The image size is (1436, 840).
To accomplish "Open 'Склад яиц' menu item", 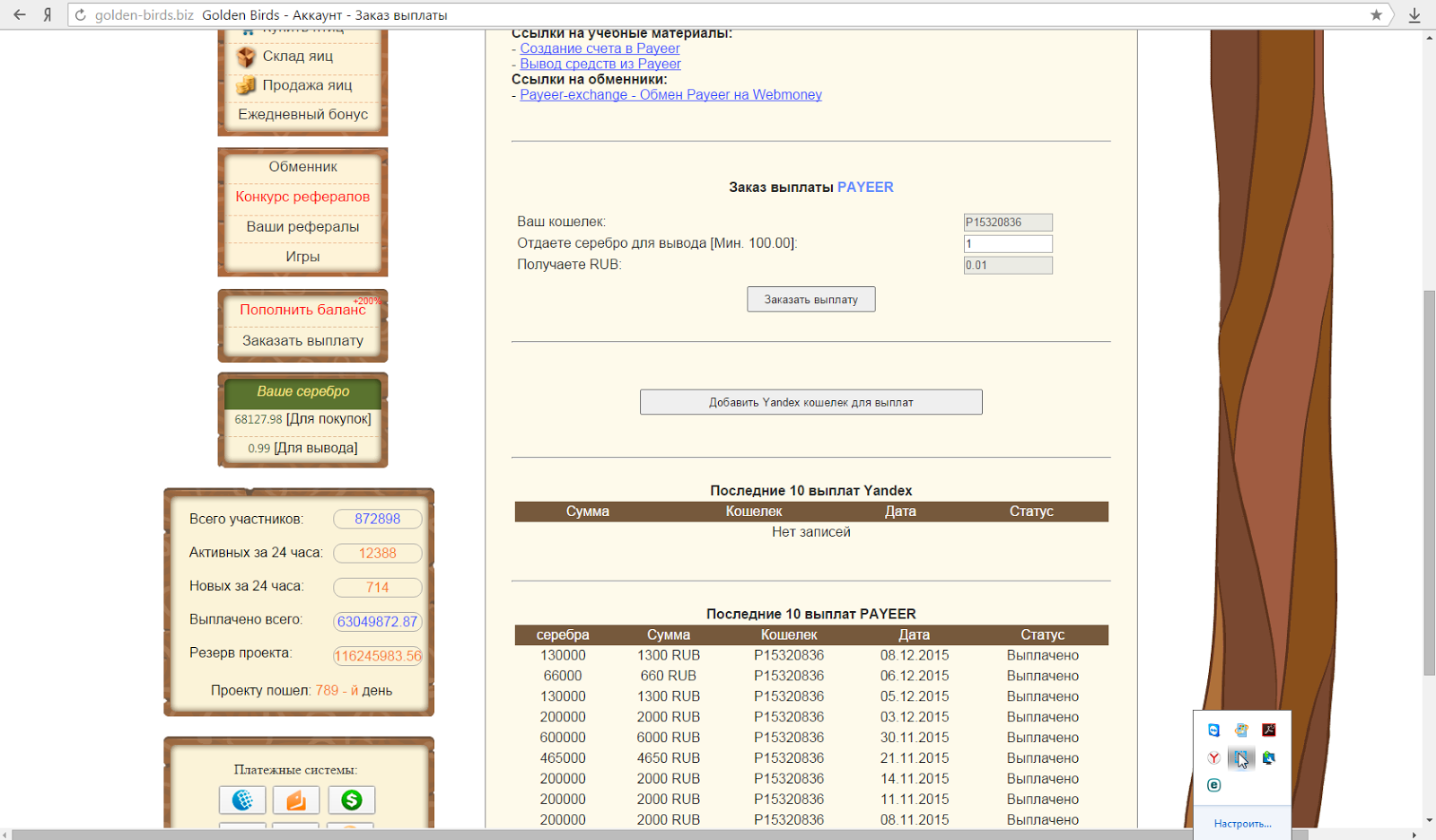I will (x=298, y=56).
